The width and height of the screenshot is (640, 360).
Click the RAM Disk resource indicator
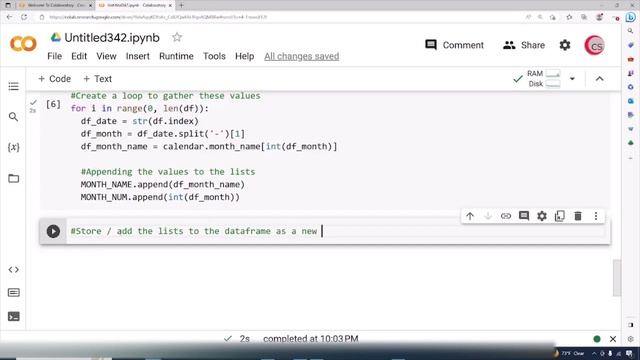click(x=543, y=78)
